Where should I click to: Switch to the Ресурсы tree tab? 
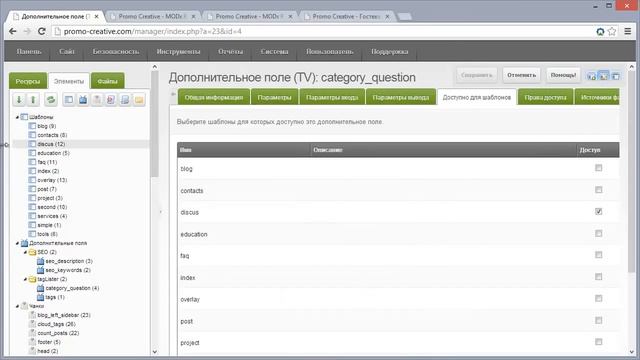coord(28,81)
